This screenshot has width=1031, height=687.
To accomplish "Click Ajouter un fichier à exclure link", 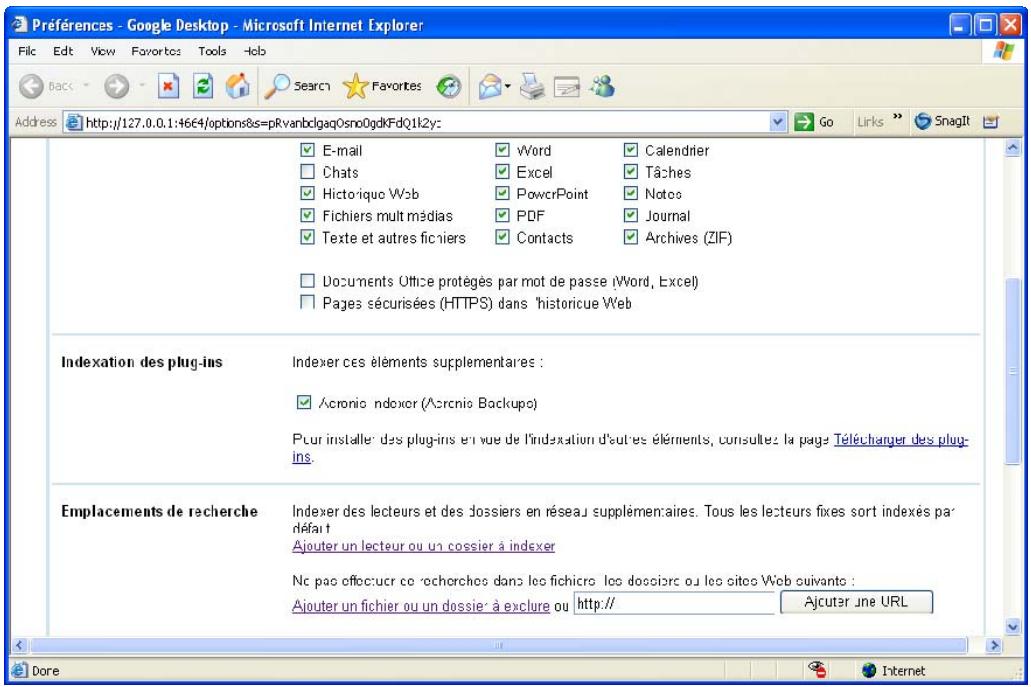I will [421, 605].
